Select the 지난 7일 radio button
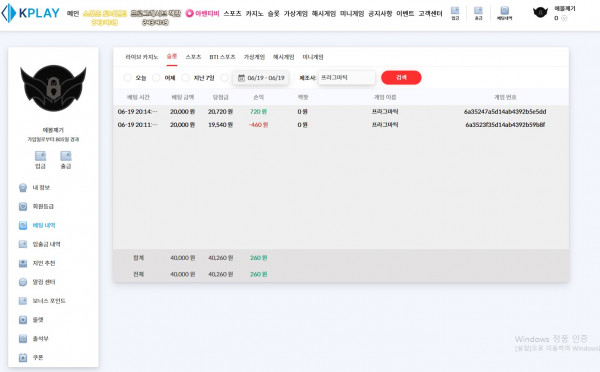The width and height of the screenshot is (600, 372). (x=186, y=78)
